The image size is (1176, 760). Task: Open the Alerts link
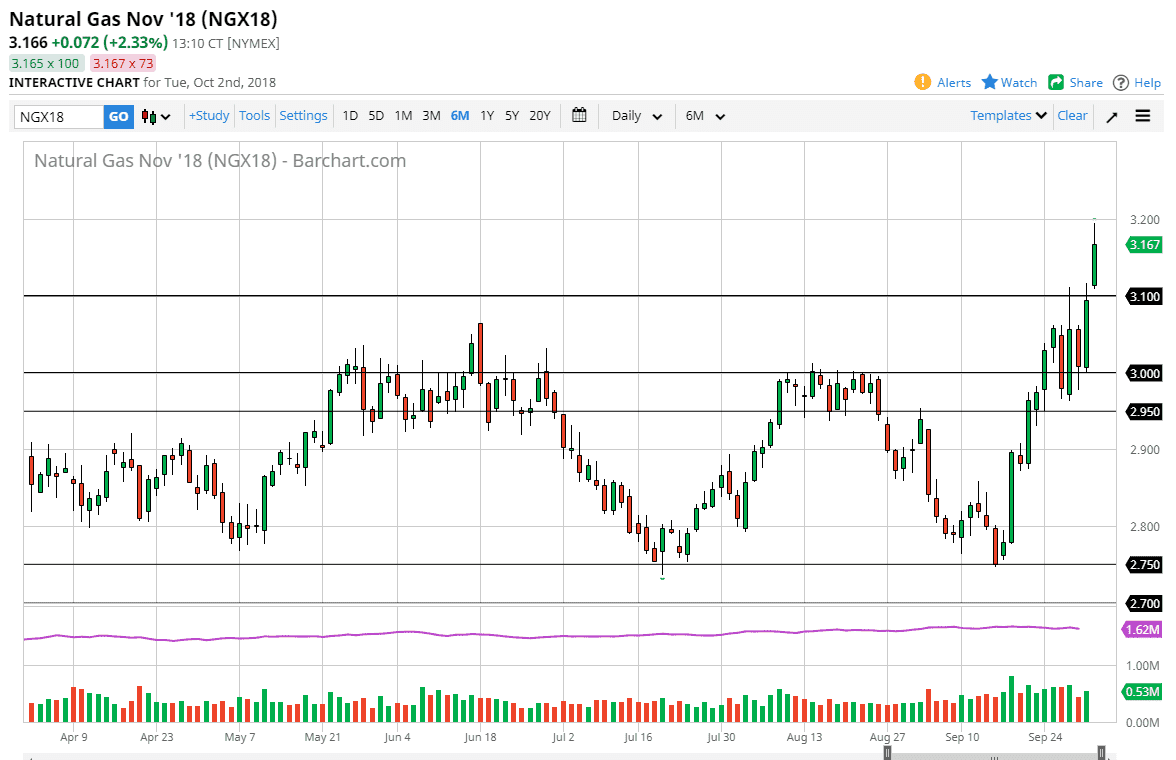(954, 83)
